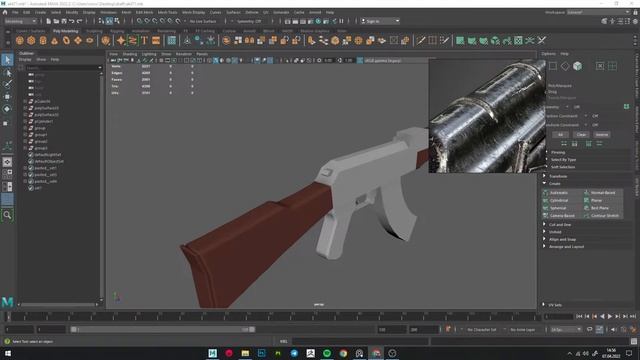Click the Save Scene icon in status line

(x=64, y=21)
